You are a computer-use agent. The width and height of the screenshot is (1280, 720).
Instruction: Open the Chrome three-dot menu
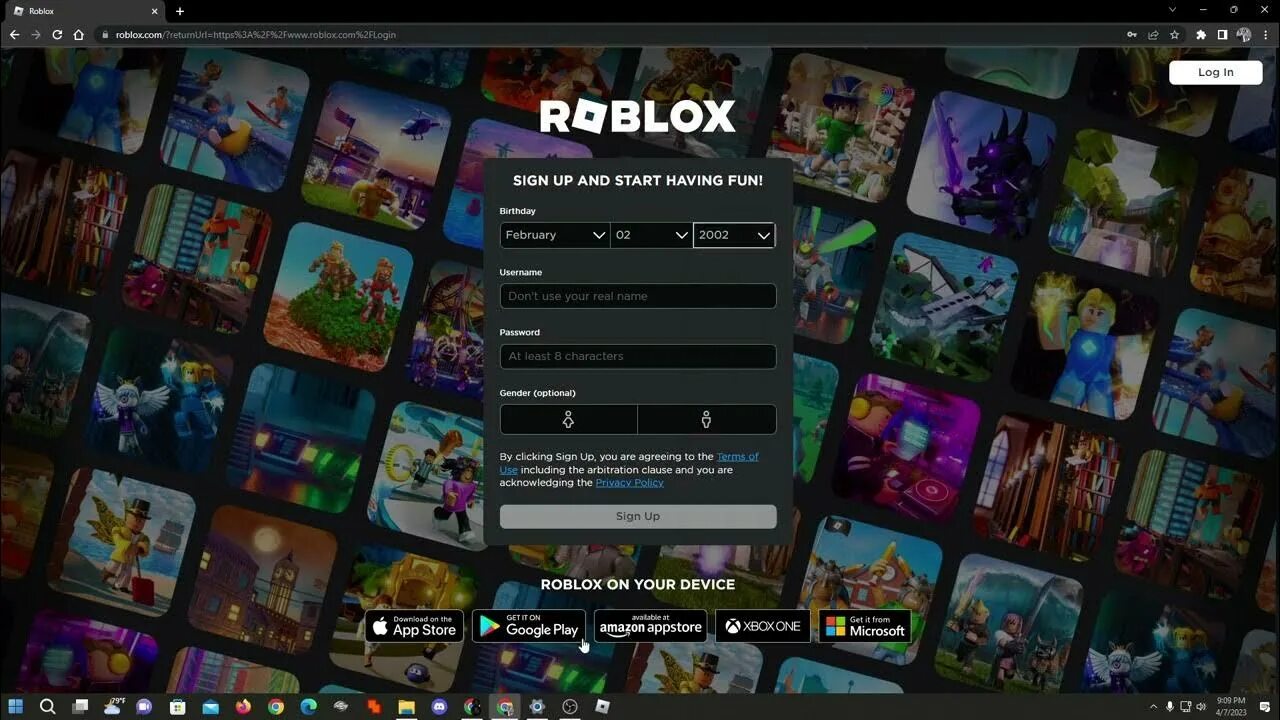tap(1264, 34)
